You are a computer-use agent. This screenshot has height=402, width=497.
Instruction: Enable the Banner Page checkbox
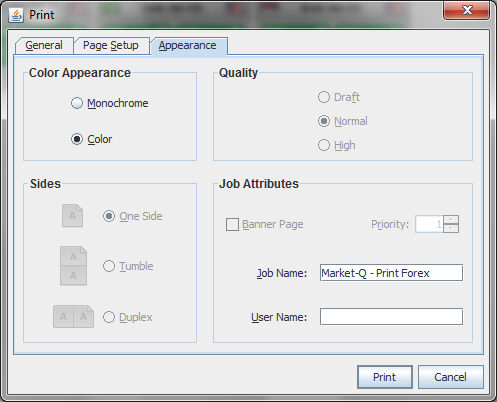[232, 224]
